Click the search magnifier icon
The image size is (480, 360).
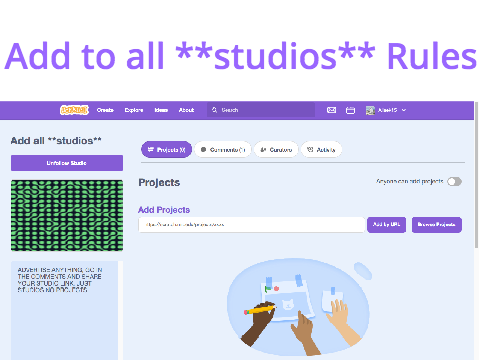(214, 110)
